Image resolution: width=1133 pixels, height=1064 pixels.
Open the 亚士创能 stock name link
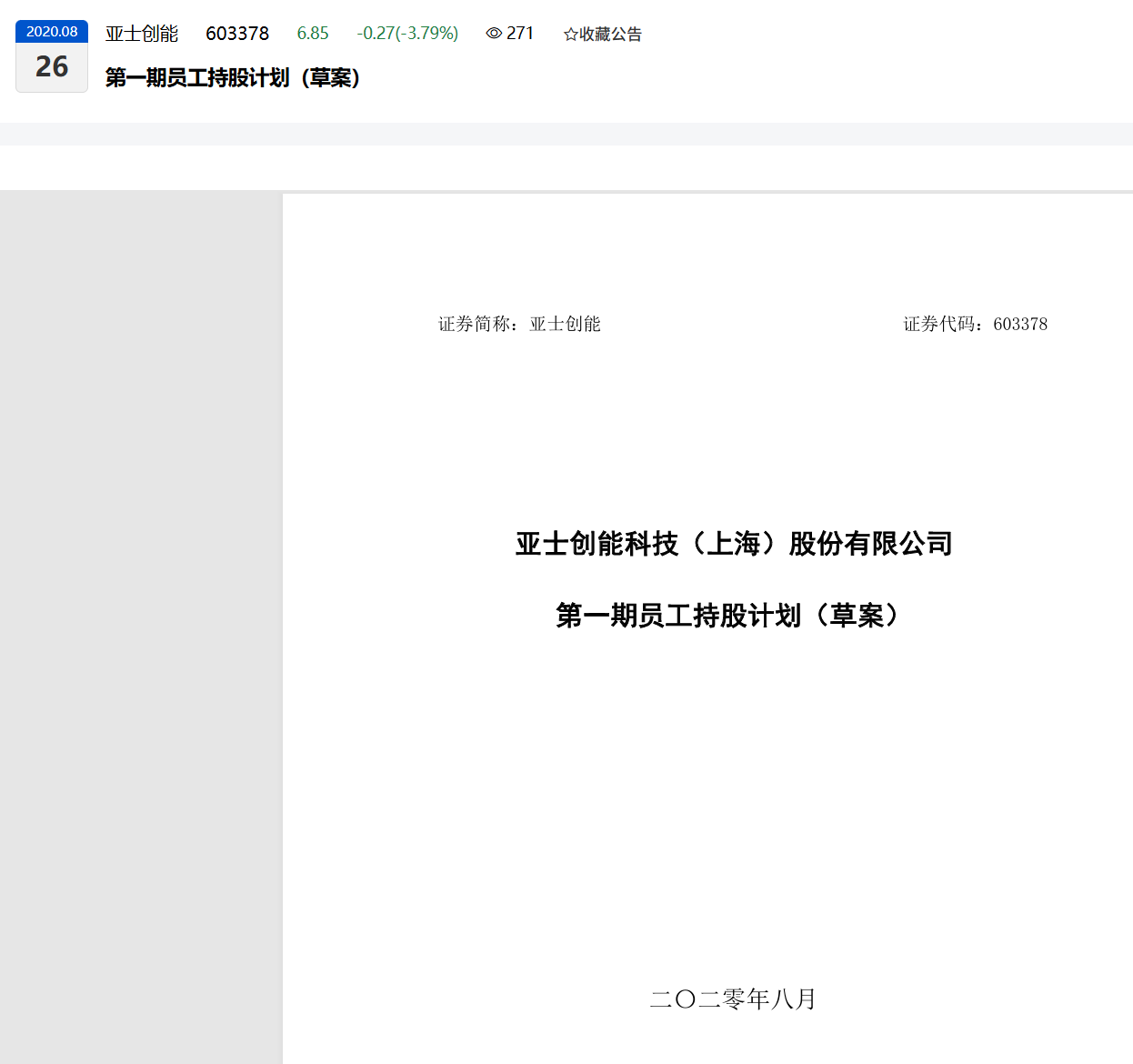click(x=142, y=34)
